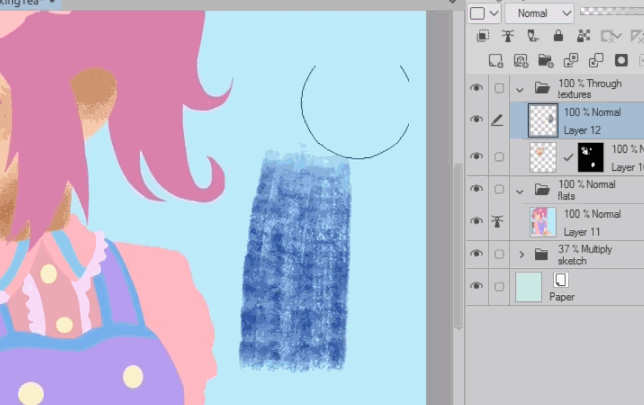
Task: Toggle clip to layer below icon
Action: 483,36
